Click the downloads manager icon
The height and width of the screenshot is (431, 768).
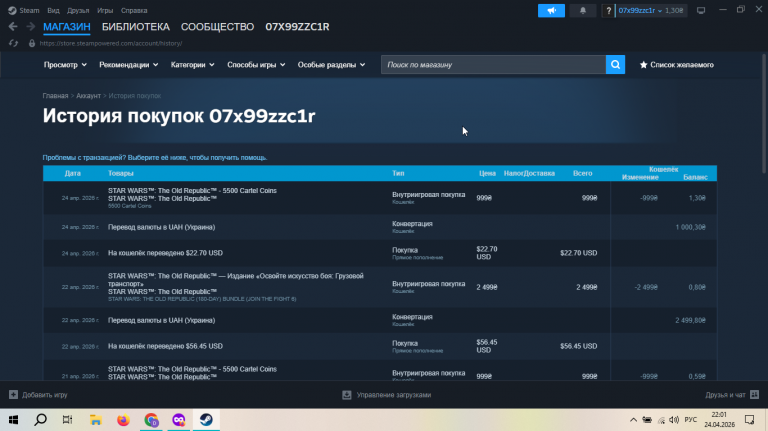[347, 395]
